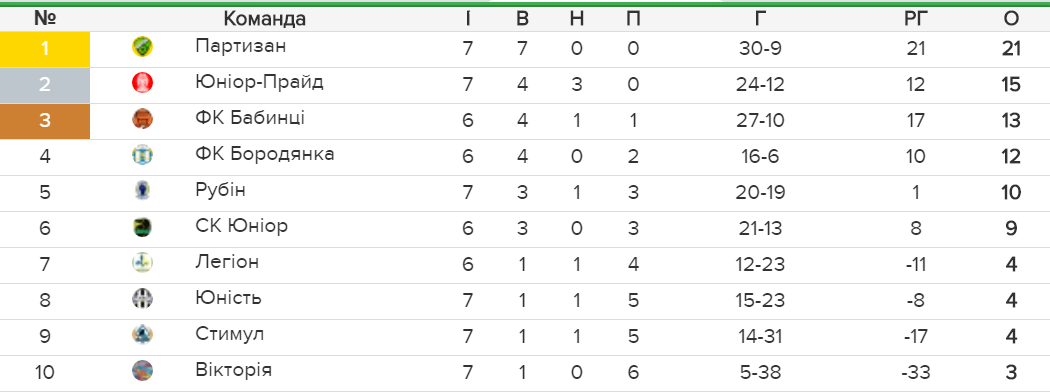This screenshot has width=1050, height=392.
Task: Click the Легіон team logo
Action: pyautogui.click(x=143, y=263)
